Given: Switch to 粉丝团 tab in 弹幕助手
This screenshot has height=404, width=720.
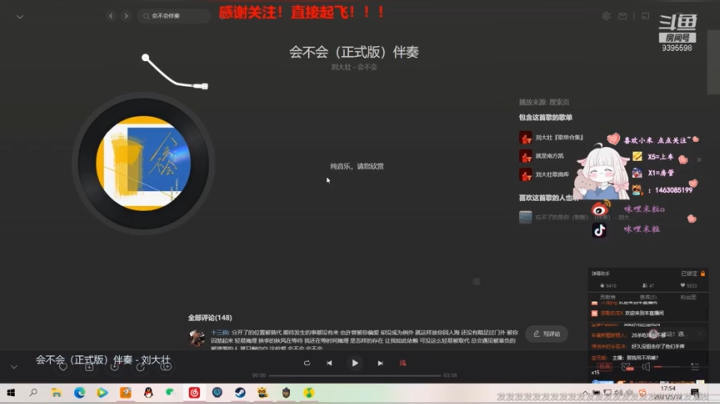Looking at the screenshot, I should click(688, 297).
